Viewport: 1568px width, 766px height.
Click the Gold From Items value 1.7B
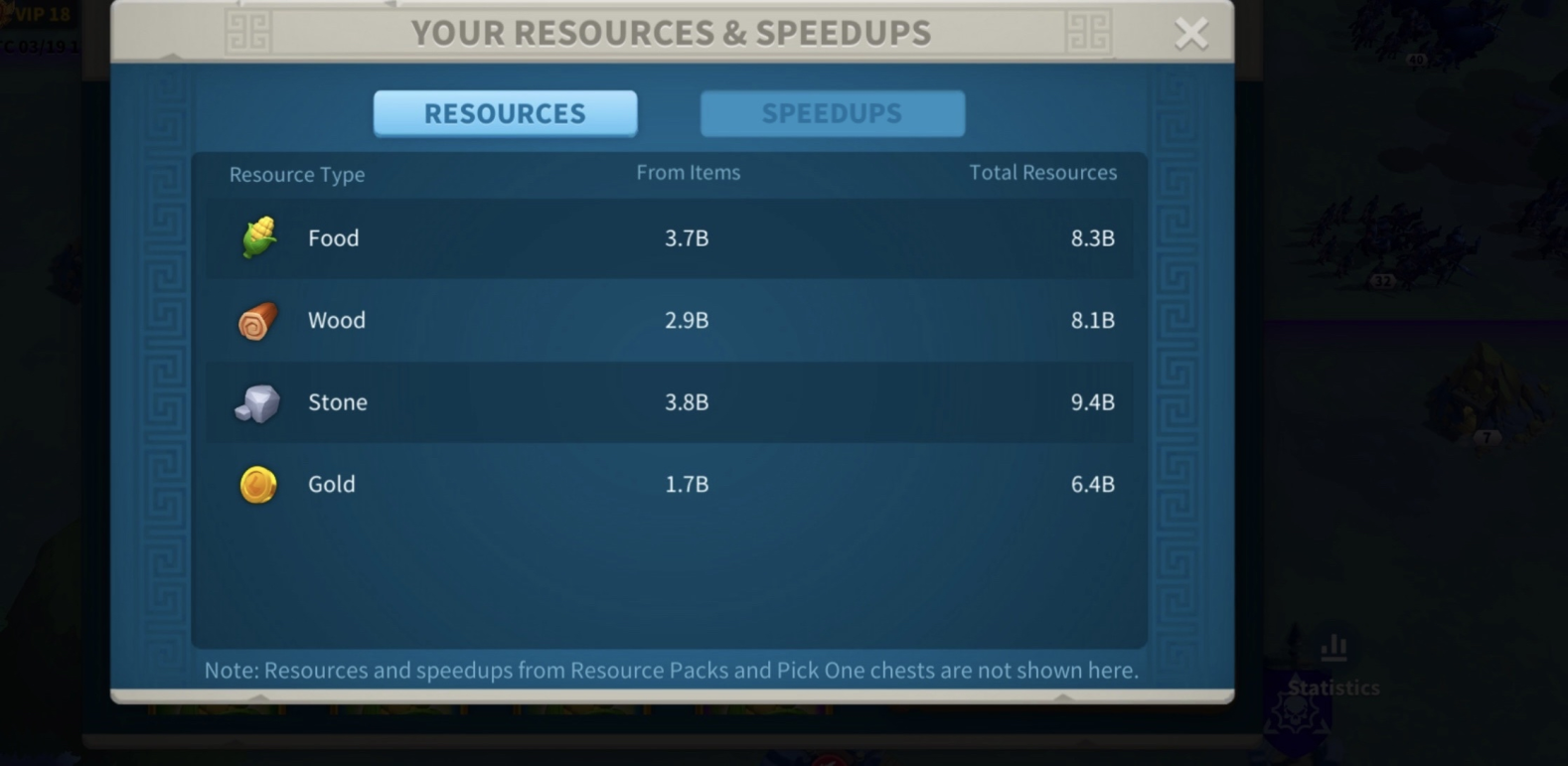point(687,485)
